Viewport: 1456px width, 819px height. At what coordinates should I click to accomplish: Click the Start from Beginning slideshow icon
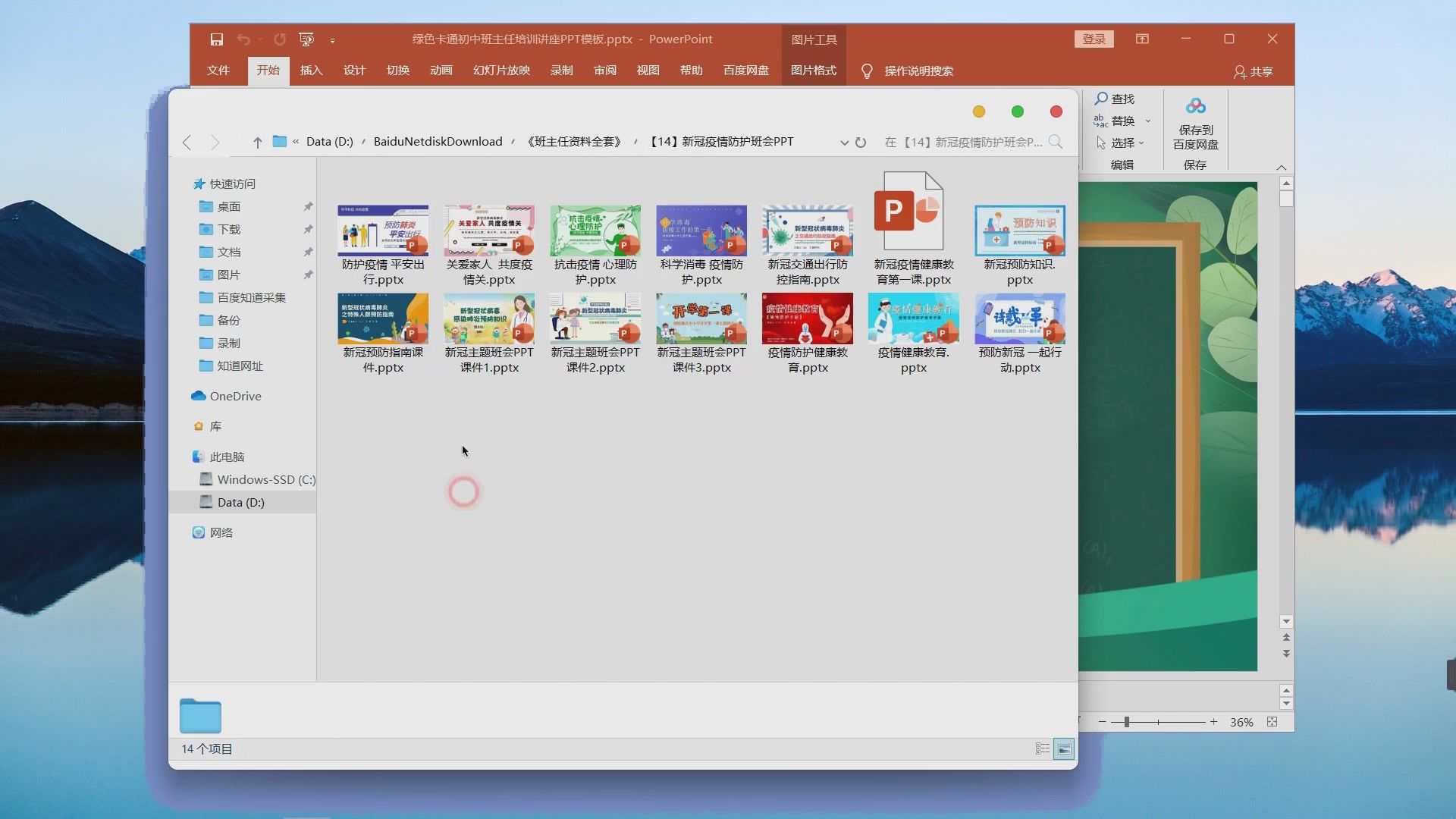[x=306, y=39]
